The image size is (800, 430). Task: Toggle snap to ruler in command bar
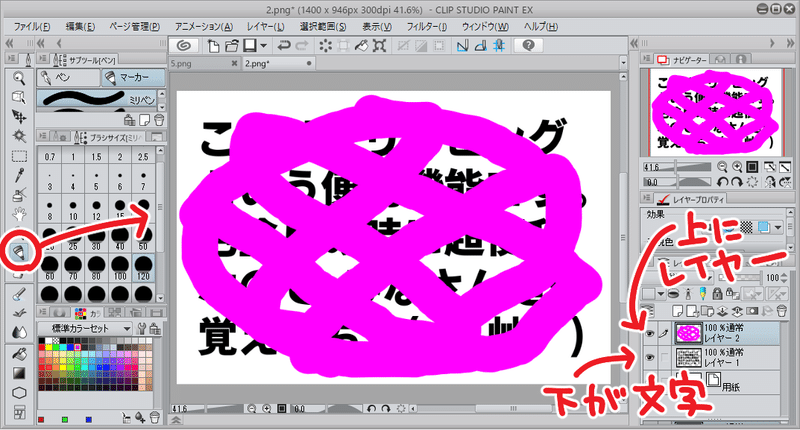pos(462,46)
